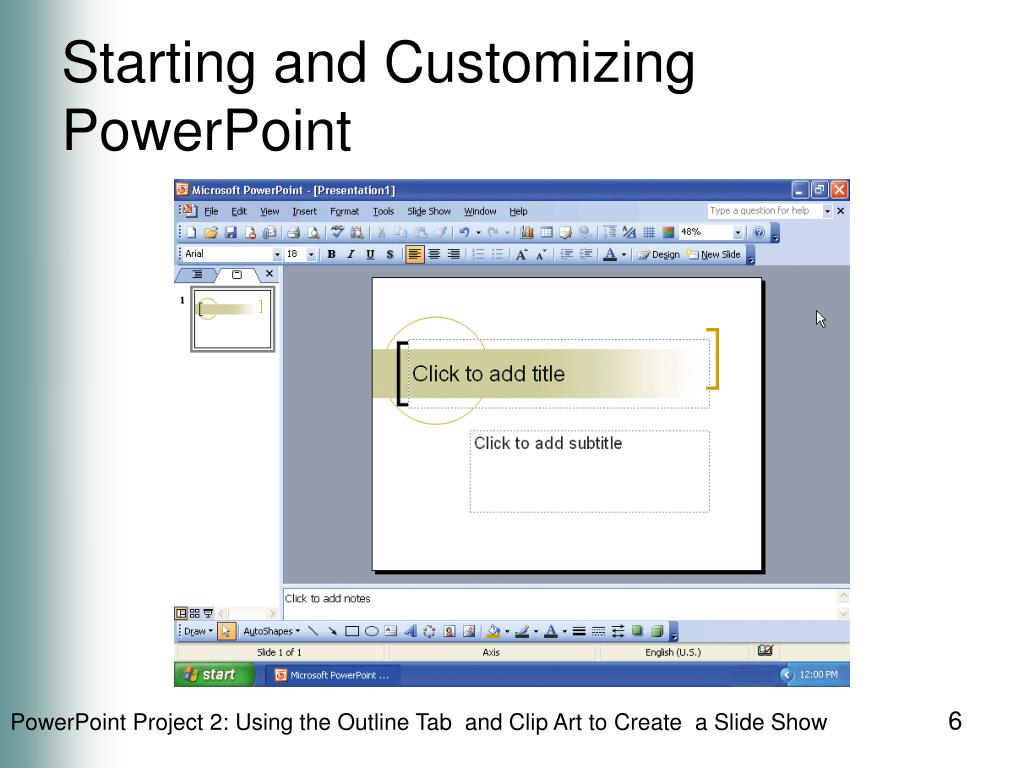Open the Formatting toolbar font color dropdown arrow
This screenshot has height=768, width=1024.
tap(624, 255)
